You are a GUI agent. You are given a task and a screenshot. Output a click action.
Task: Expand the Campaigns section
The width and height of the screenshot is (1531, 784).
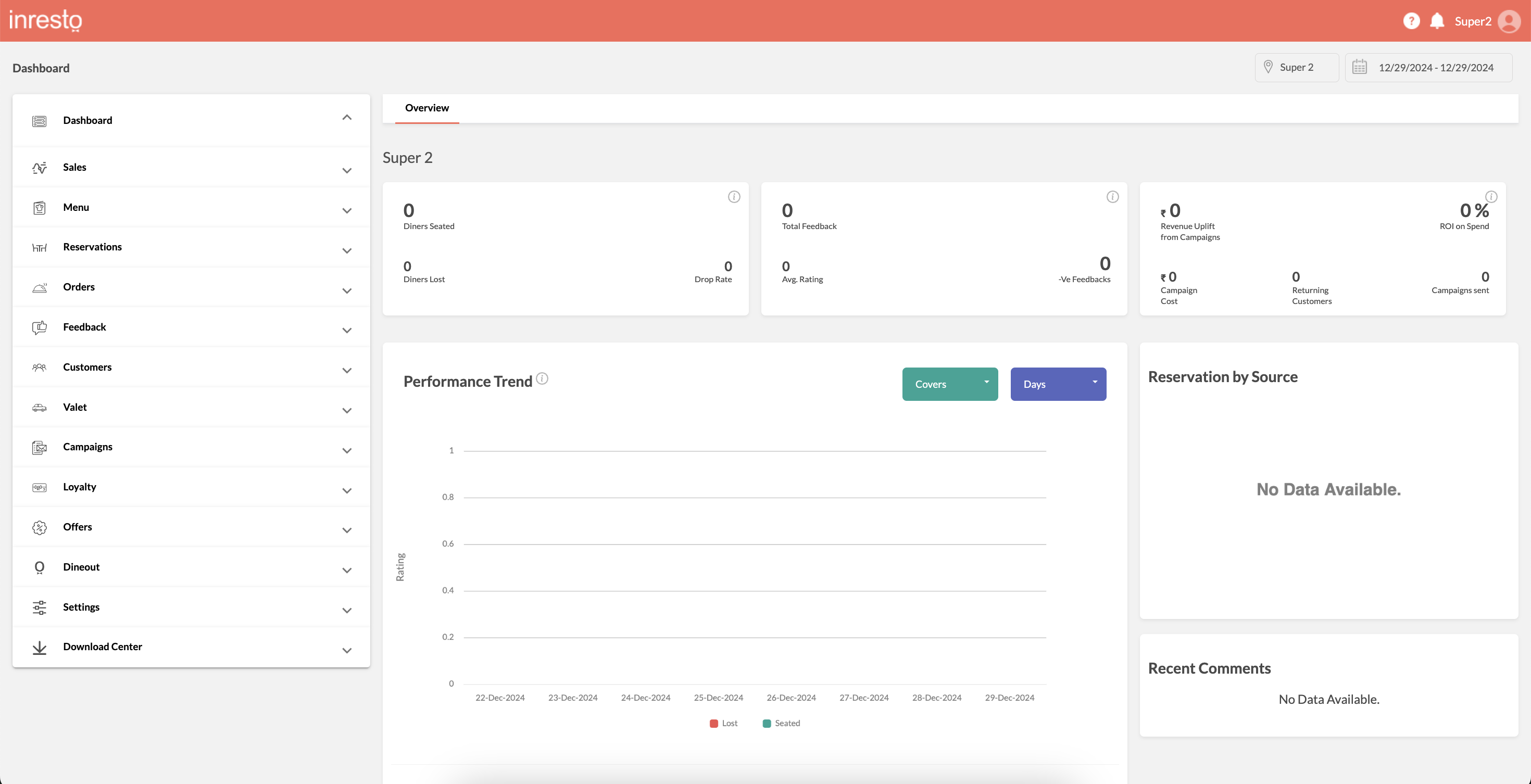(347, 450)
